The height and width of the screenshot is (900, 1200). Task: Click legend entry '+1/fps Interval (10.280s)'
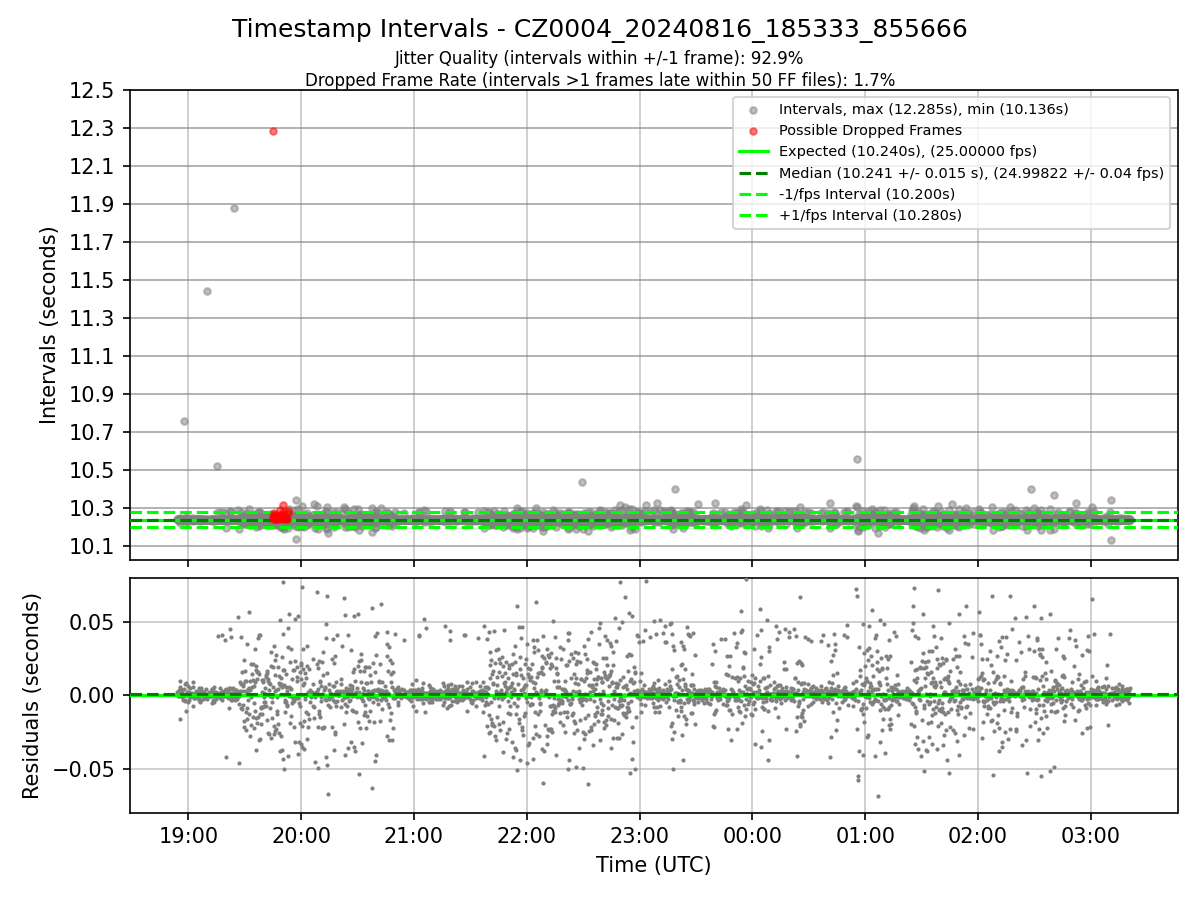click(850, 214)
